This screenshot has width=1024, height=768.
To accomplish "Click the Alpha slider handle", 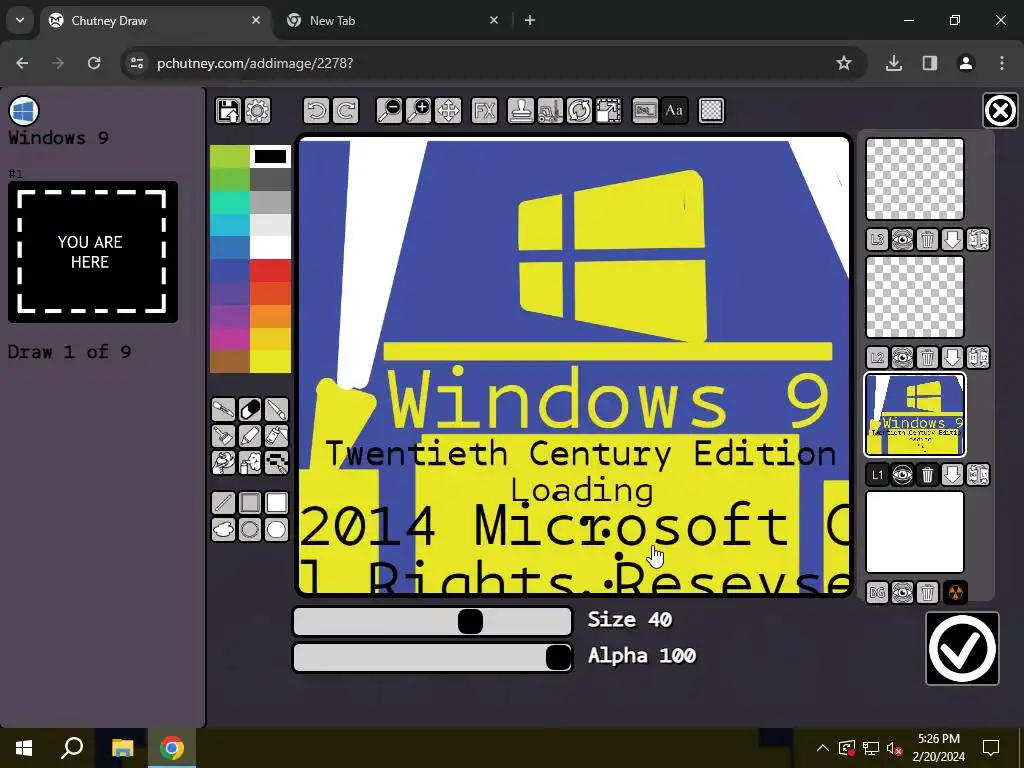I will pyautogui.click(x=558, y=657).
